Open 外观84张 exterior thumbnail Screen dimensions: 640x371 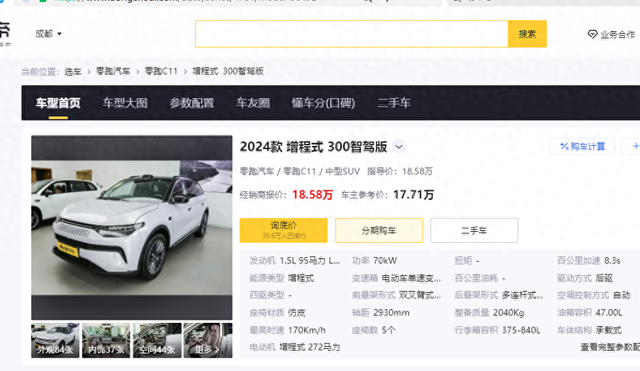[x=55, y=340]
